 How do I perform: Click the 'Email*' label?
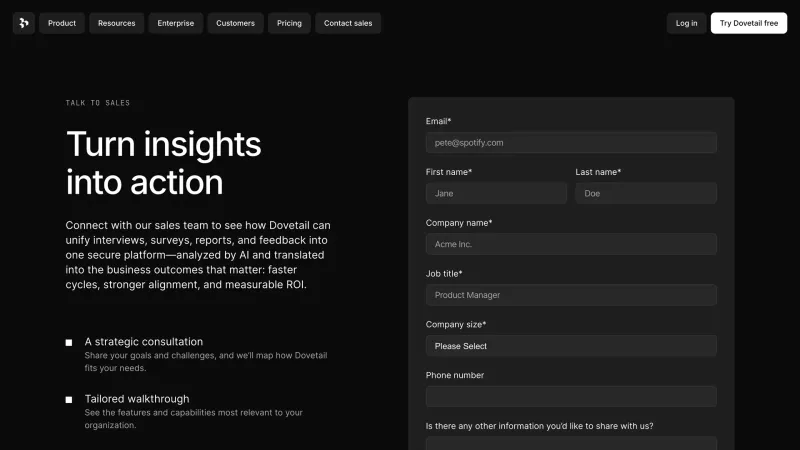[x=438, y=121]
